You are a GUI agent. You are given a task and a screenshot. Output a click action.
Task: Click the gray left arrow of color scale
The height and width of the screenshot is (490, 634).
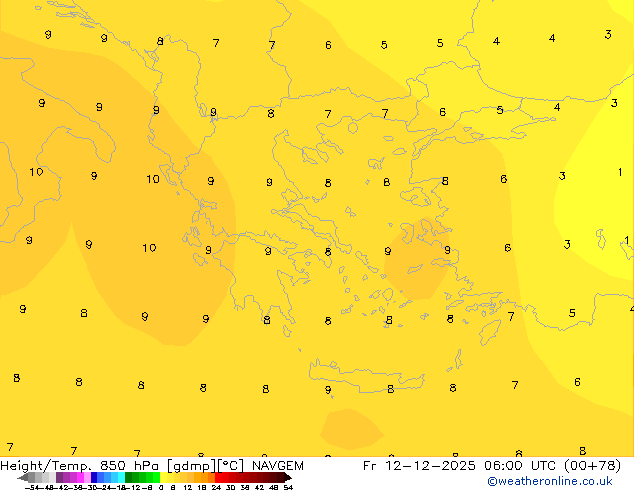tap(23, 477)
